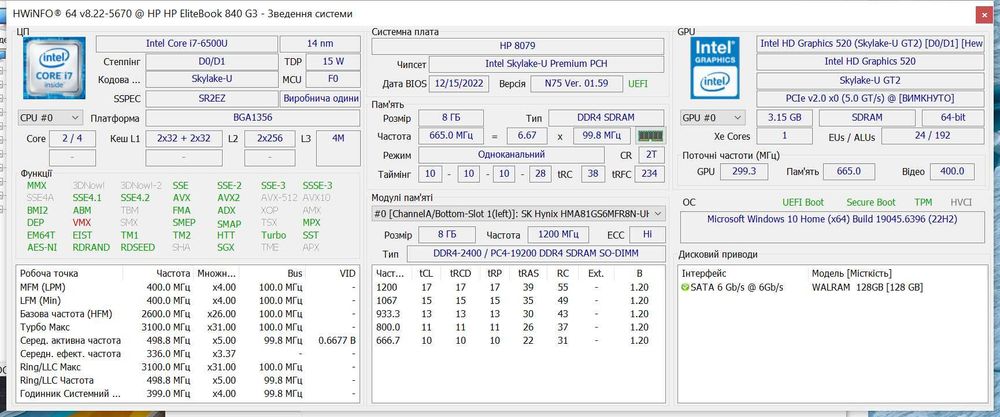Select the Ring/LLC Макс row
Screen dimensions: 1000x417
click(x=188, y=367)
